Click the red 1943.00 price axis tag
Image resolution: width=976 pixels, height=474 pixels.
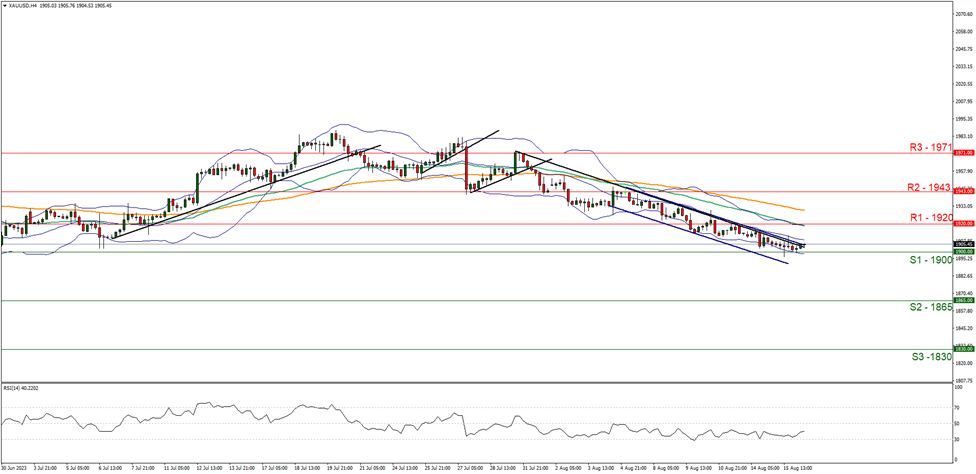pyautogui.click(x=961, y=191)
